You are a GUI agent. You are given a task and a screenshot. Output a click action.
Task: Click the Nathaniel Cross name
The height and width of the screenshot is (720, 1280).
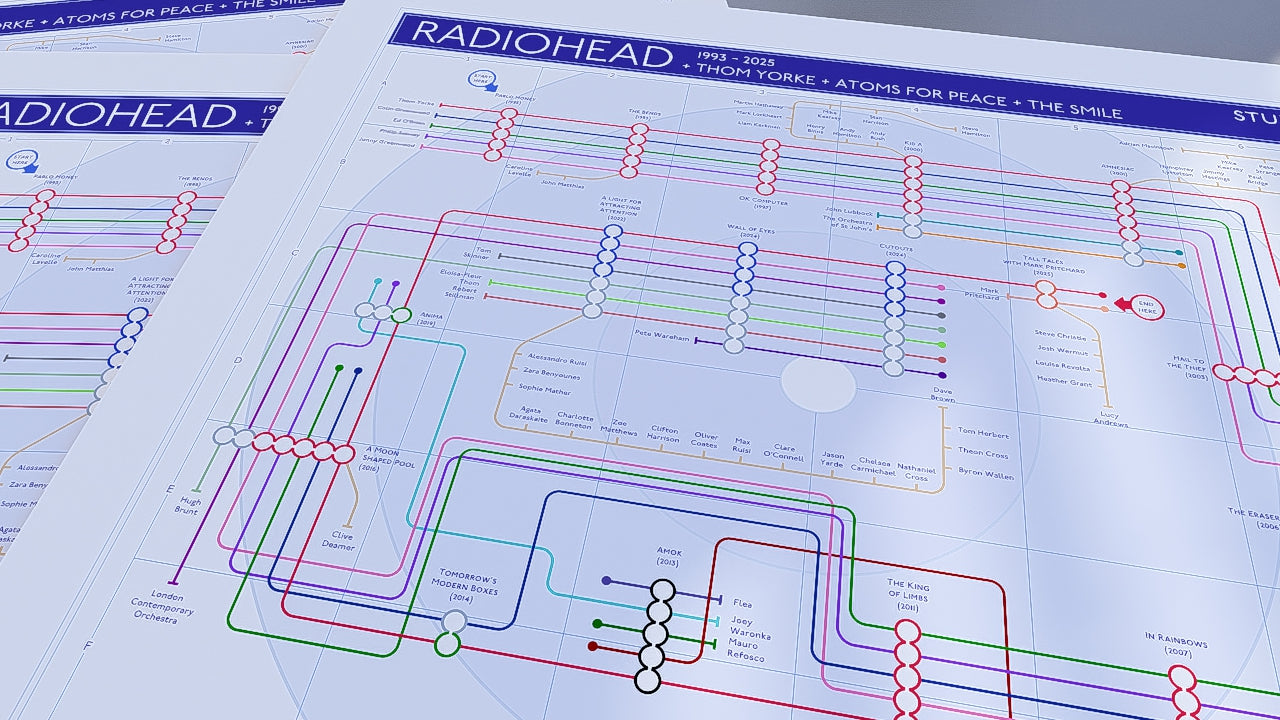click(916, 472)
